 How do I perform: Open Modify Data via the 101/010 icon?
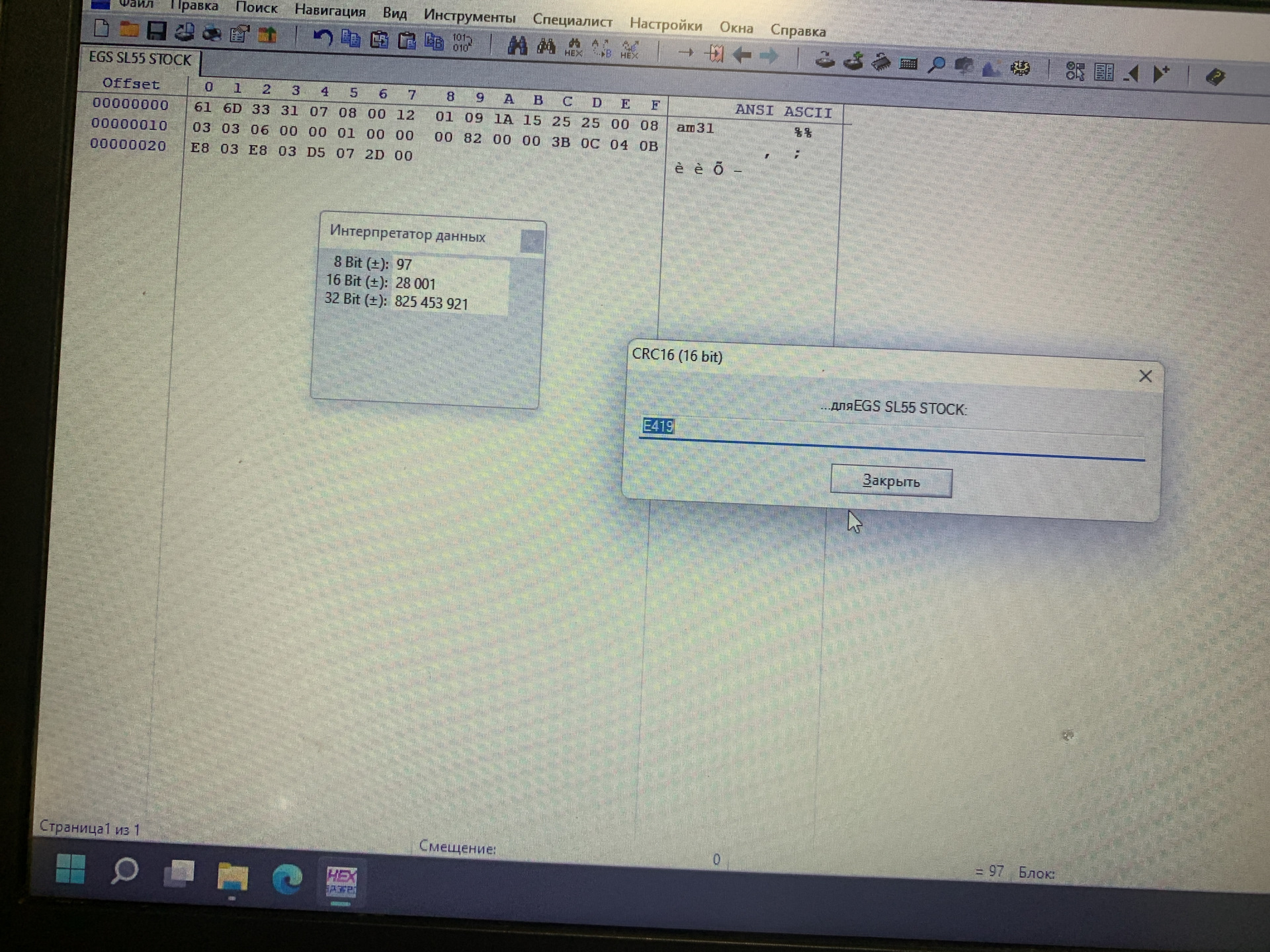click(x=462, y=43)
